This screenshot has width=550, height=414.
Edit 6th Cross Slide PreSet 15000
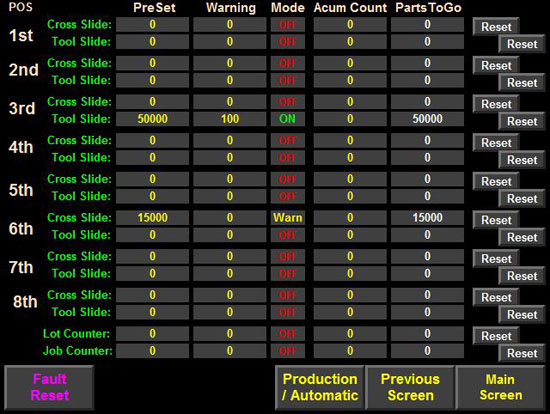[152, 218]
